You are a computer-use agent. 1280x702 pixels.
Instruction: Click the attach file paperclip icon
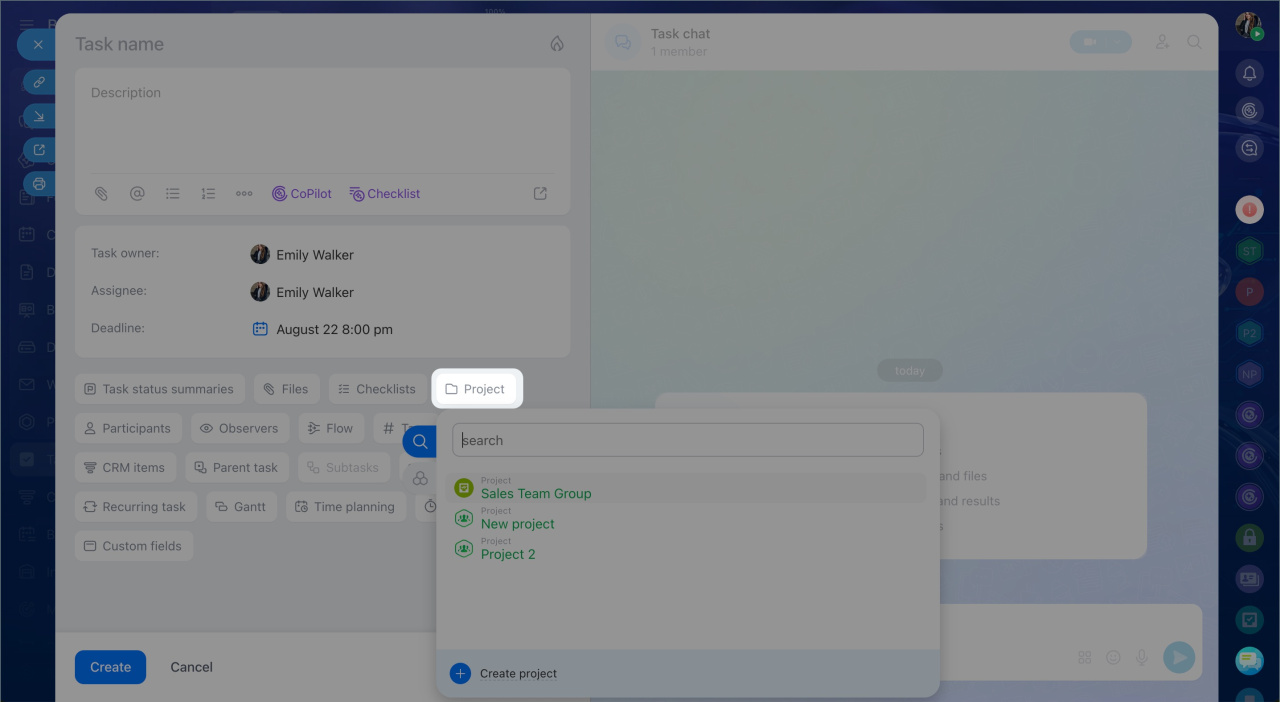[101, 194]
